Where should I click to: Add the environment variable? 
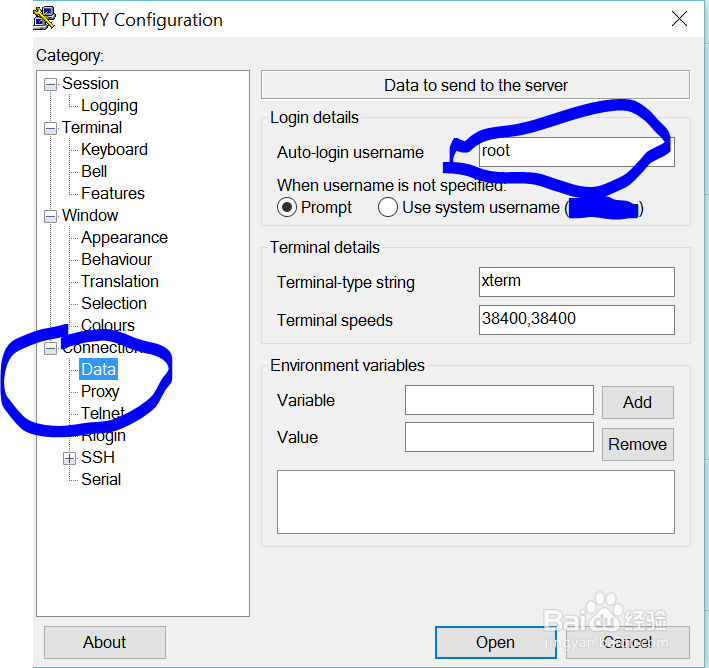(638, 403)
